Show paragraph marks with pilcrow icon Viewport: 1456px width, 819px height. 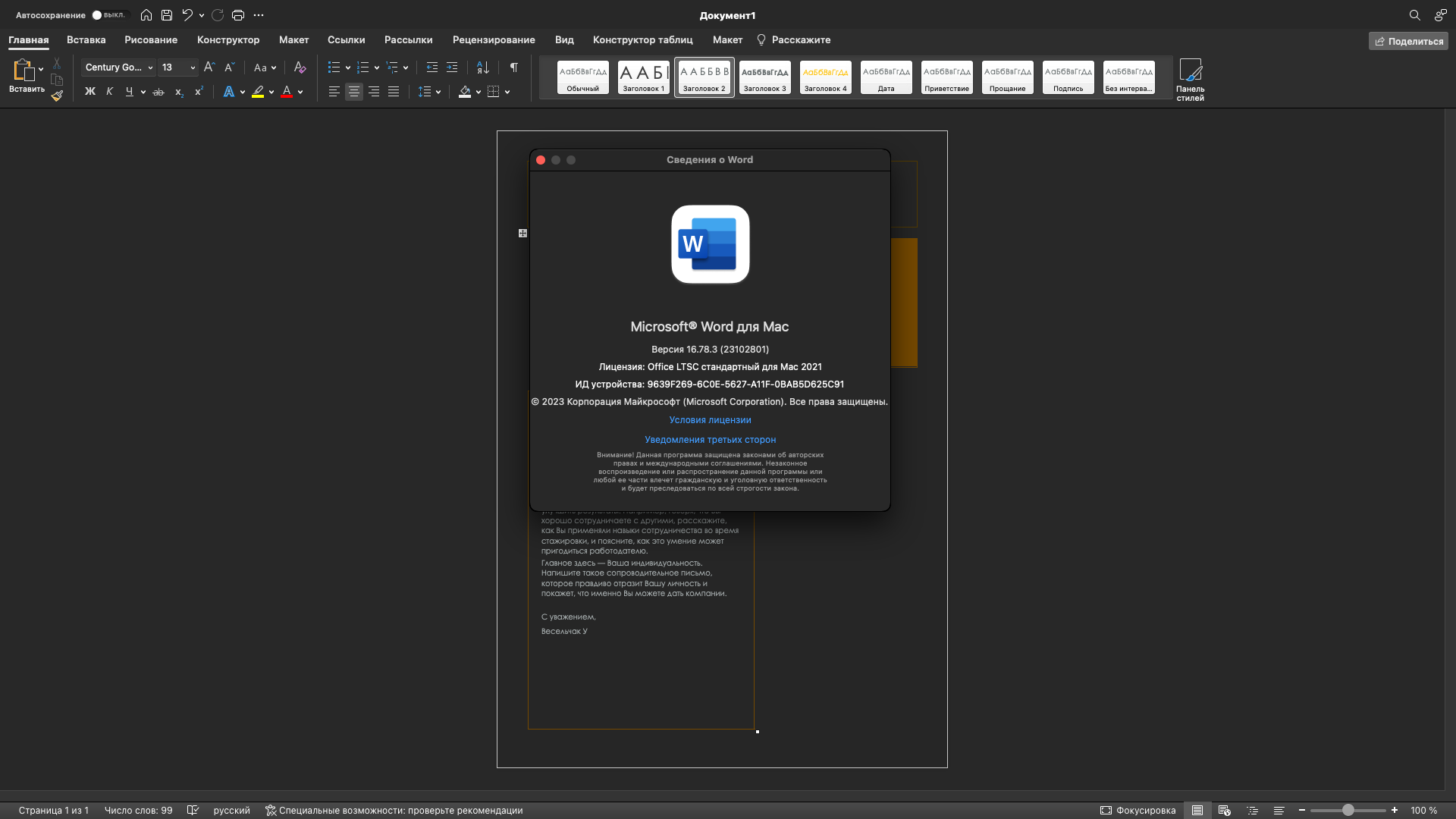tap(514, 67)
